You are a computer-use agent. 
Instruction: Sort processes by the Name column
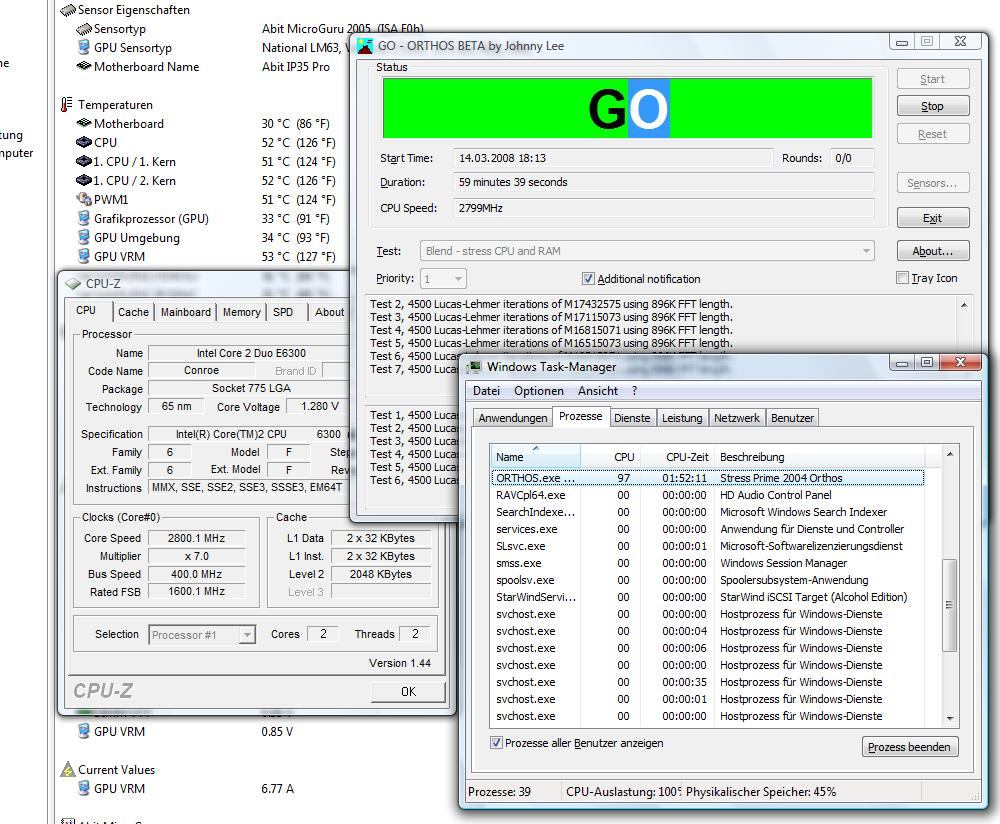click(x=536, y=457)
